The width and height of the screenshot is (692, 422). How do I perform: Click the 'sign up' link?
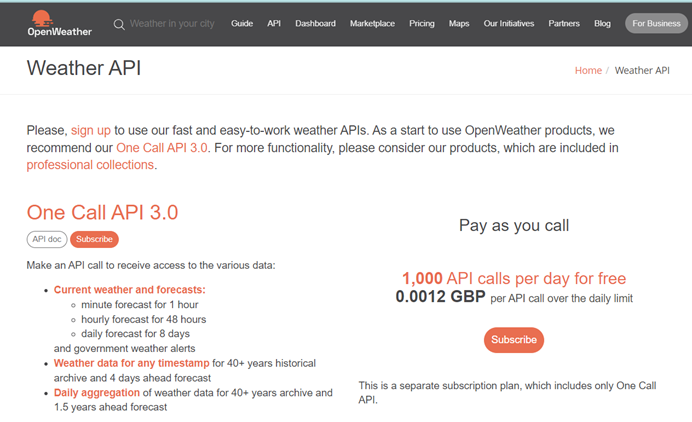point(91,131)
